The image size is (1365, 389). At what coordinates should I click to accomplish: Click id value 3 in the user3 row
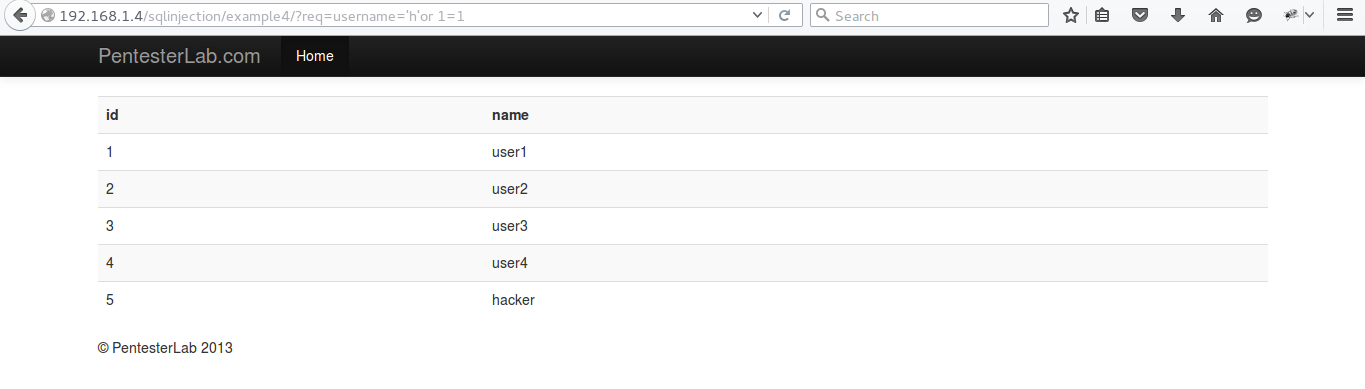pos(110,226)
